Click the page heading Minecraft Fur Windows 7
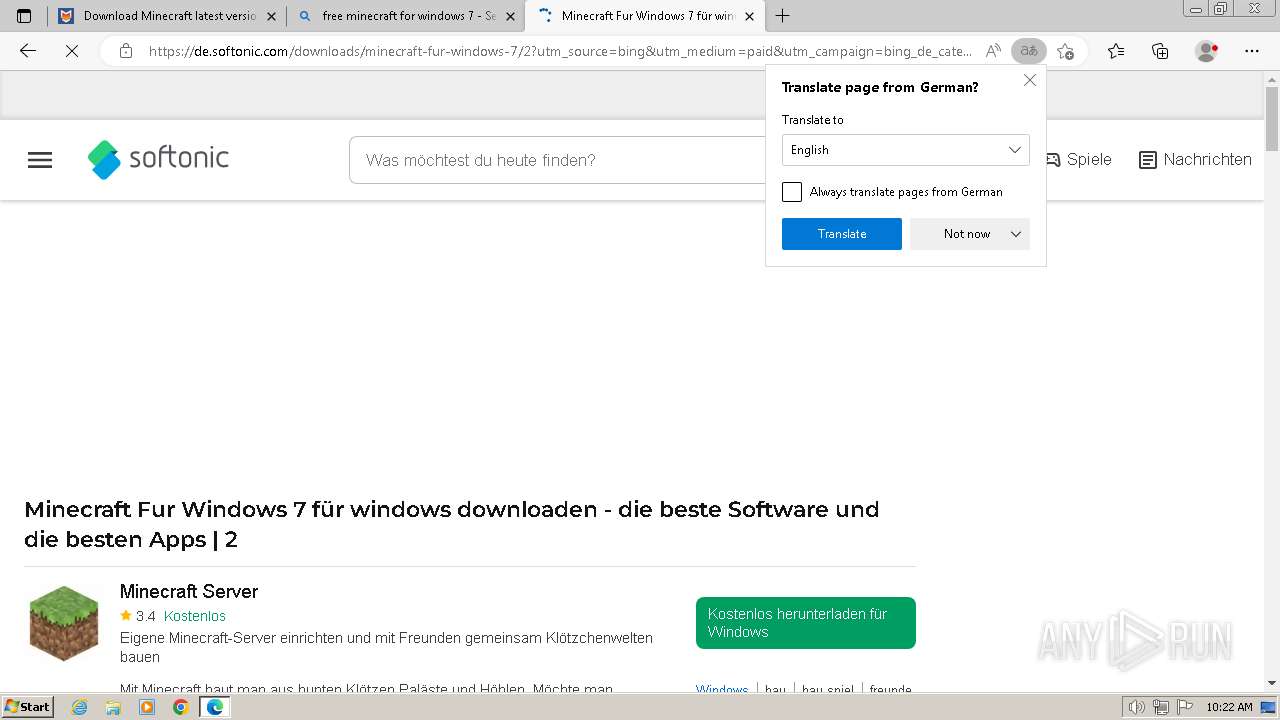The height and width of the screenshot is (720, 1280). [x=451, y=524]
